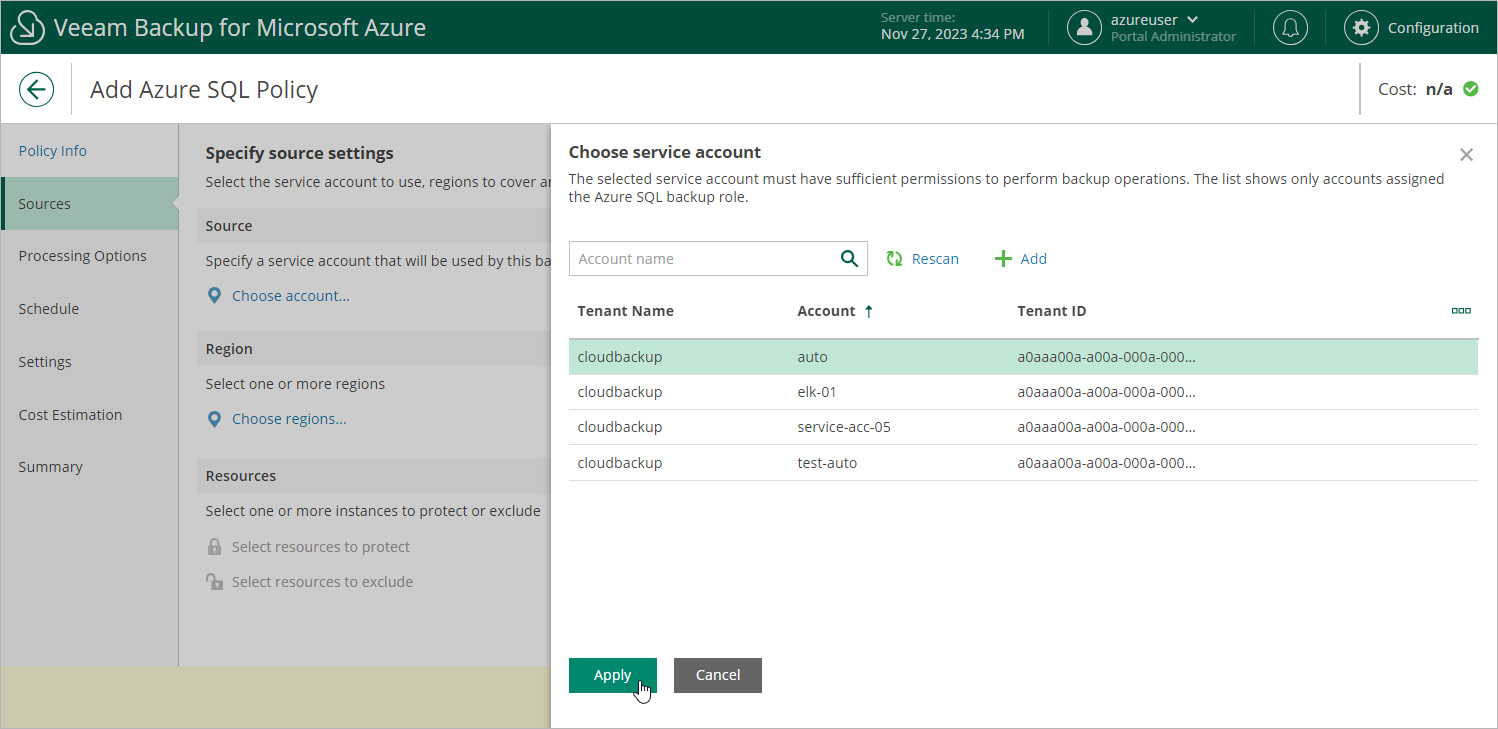Close the Choose service account panel
Image resolution: width=1498 pixels, height=729 pixels.
1466,155
